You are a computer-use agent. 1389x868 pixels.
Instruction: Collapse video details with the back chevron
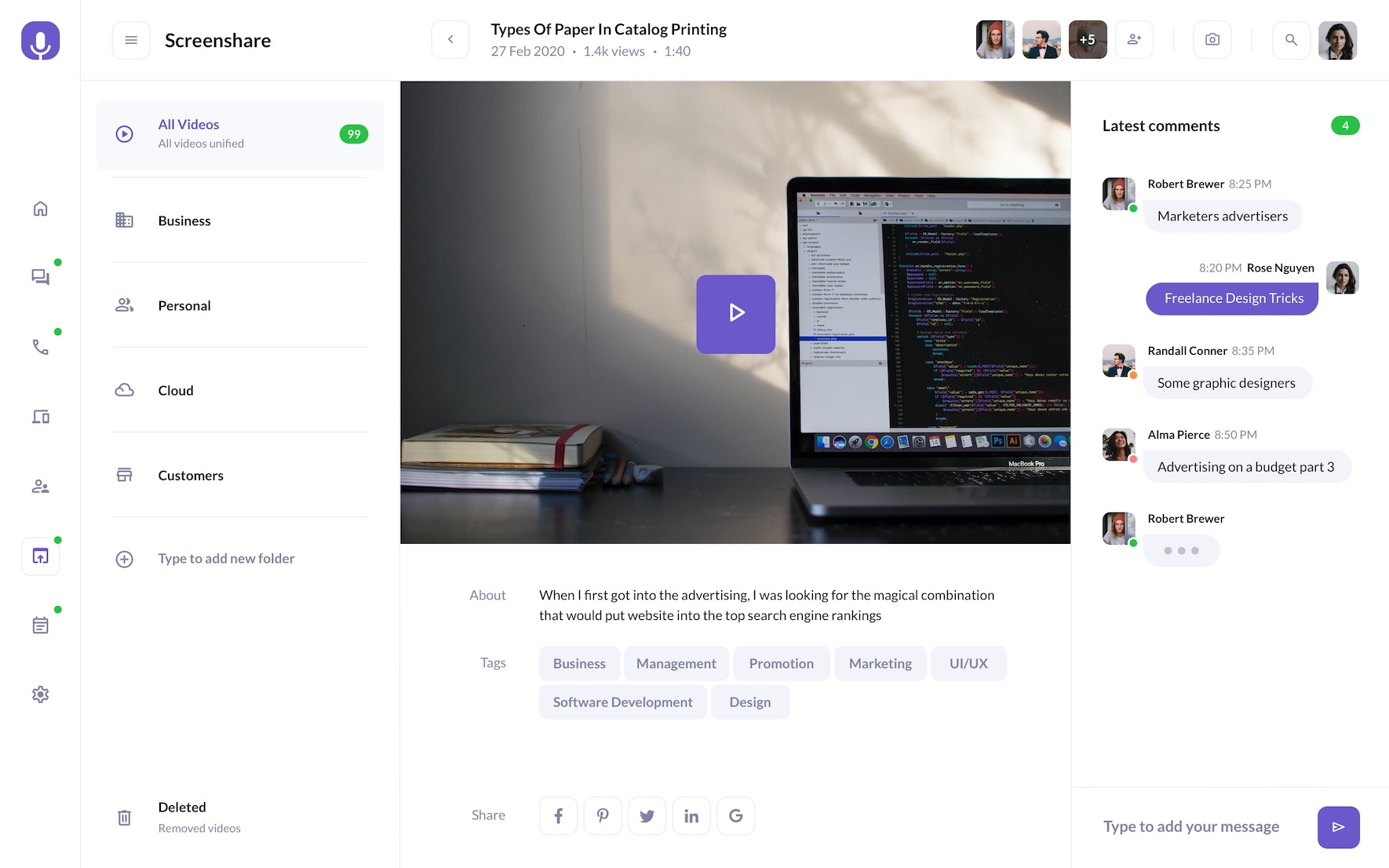(x=450, y=38)
